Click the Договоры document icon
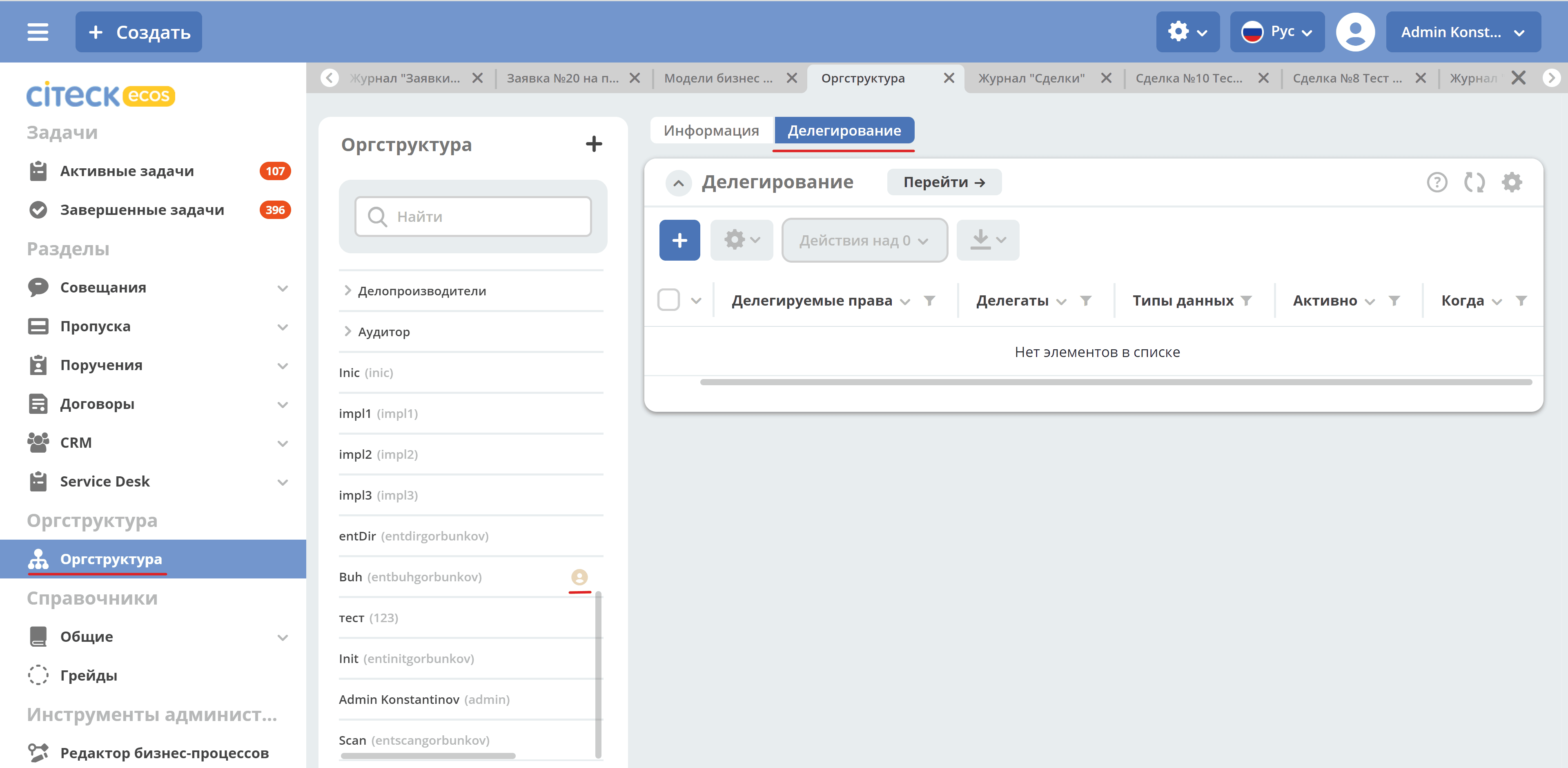The width and height of the screenshot is (1568, 768). [38, 404]
